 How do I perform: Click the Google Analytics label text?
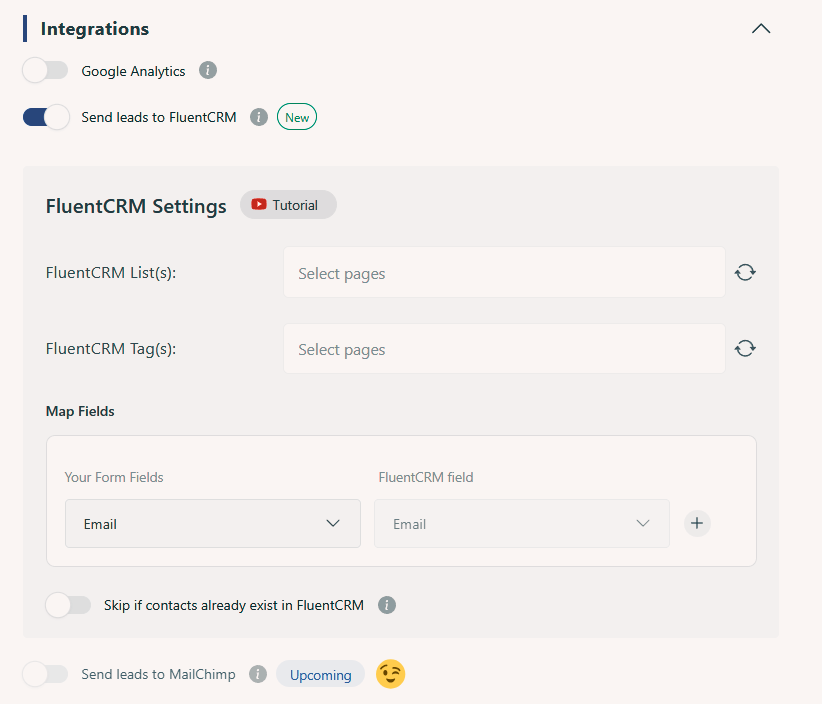(133, 71)
